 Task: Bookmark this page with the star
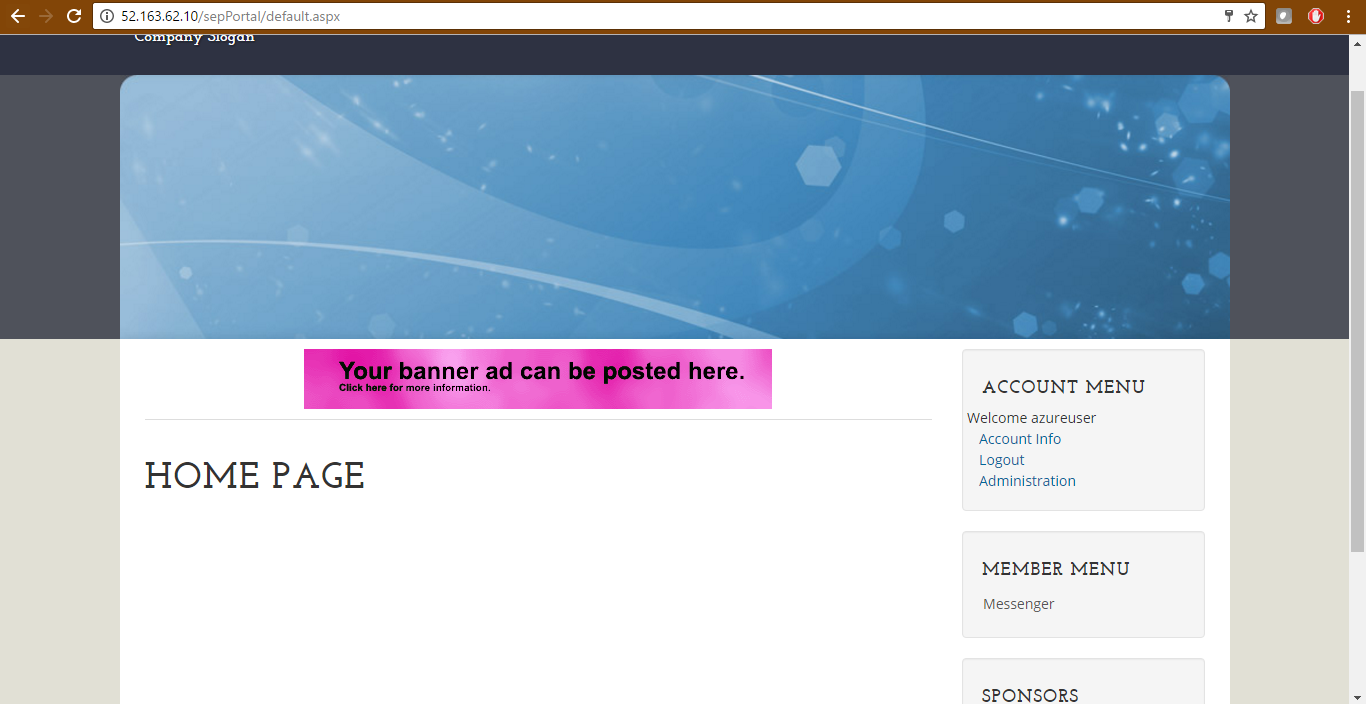tap(1251, 16)
